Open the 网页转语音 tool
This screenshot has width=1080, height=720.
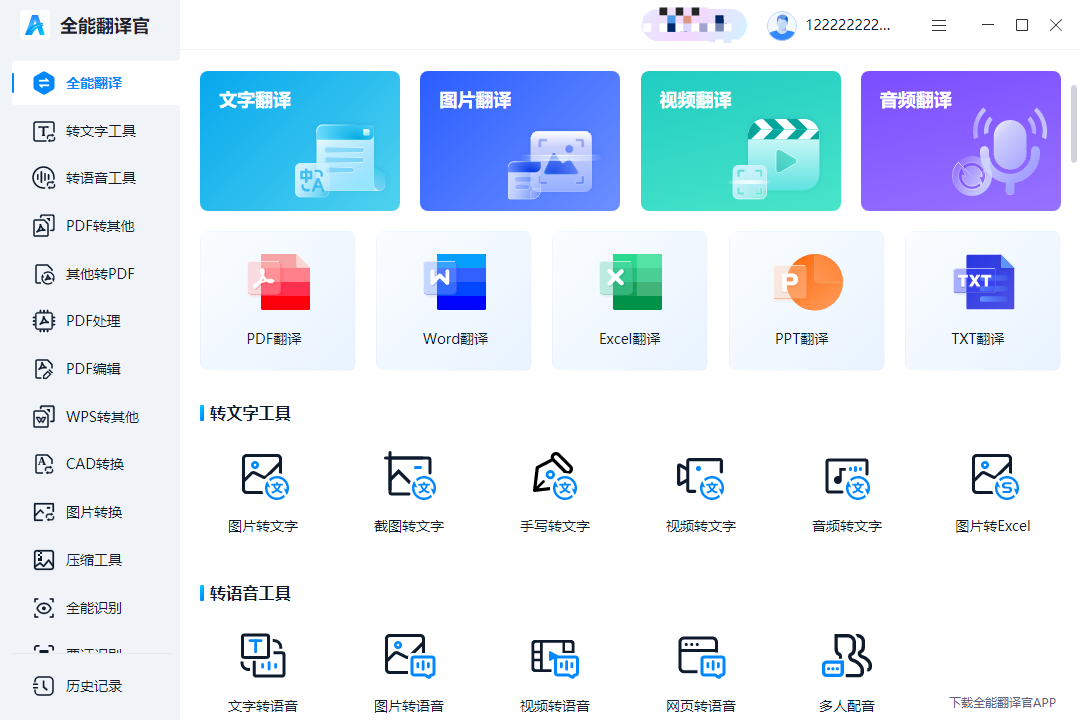(700, 668)
